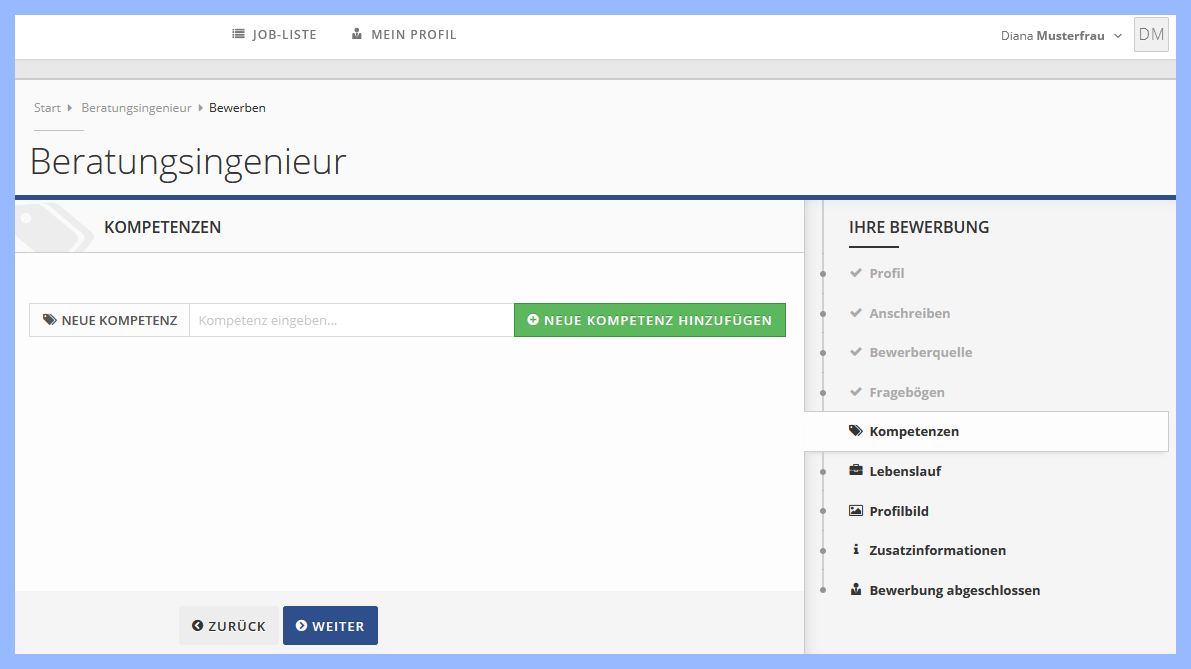The image size is (1191, 669).
Task: Jump to the Anschreiben step
Action: (x=909, y=313)
